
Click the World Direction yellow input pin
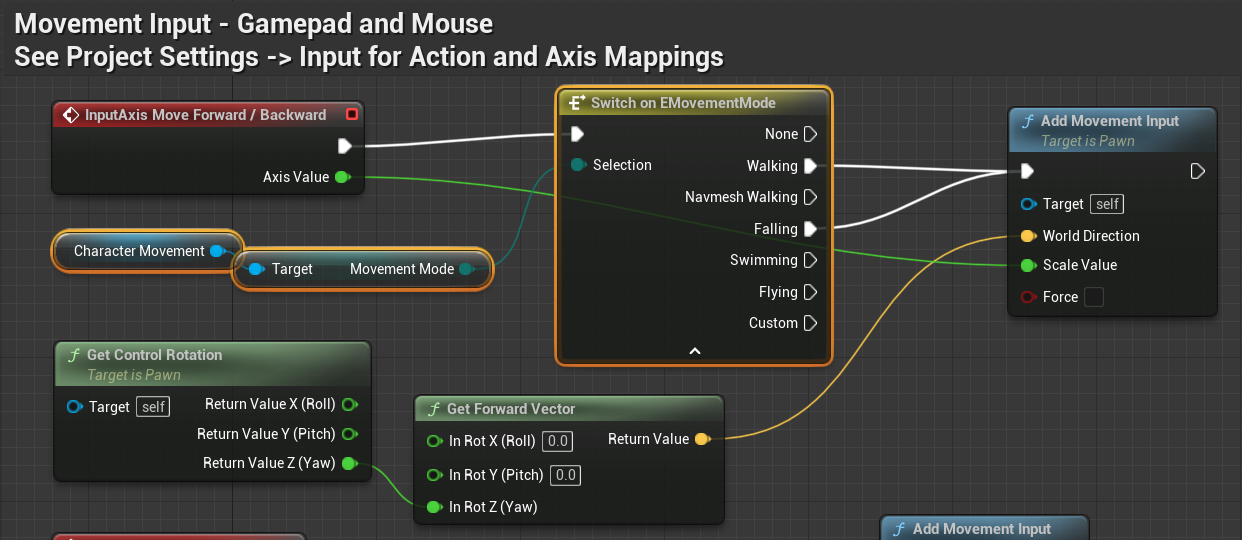(x=1027, y=236)
